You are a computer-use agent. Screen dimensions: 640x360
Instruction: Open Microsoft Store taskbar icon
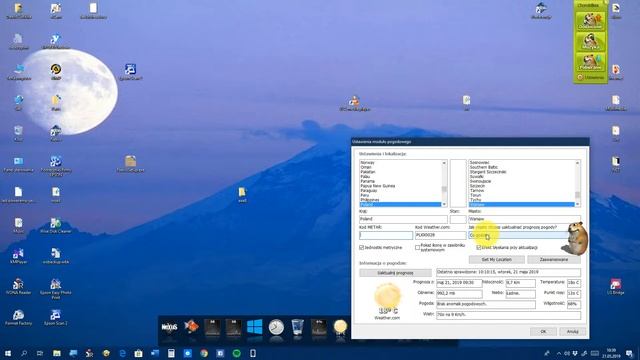pyautogui.click(x=138, y=353)
